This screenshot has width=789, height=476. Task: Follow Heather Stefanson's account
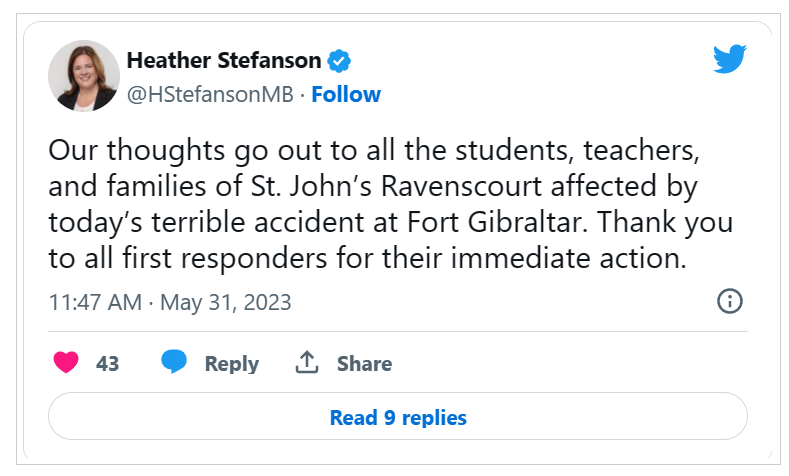(x=346, y=95)
